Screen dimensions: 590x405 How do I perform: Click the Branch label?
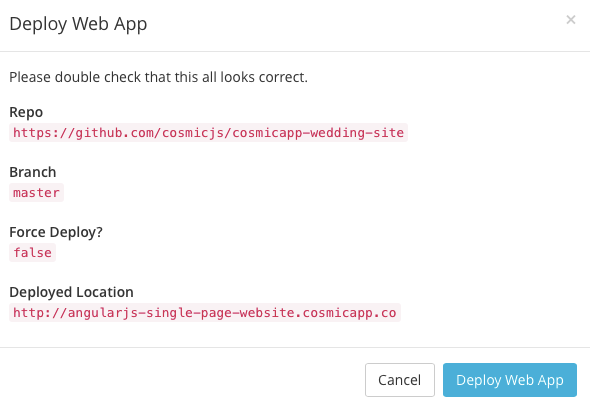(33, 172)
